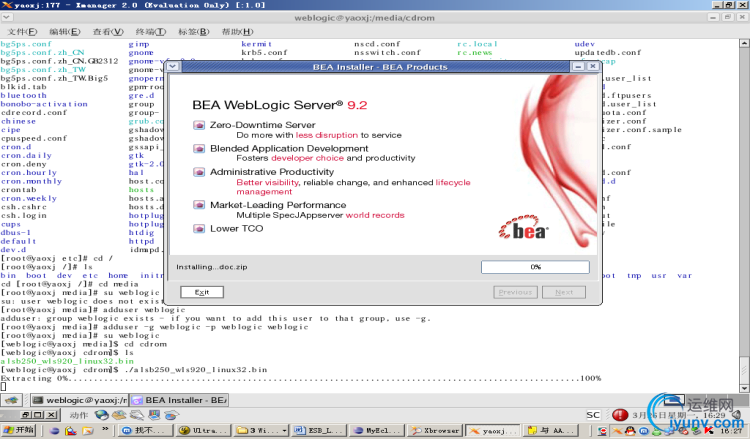Open the 文件(F) menu in terminal
The height and width of the screenshot is (439, 750).
(22, 32)
